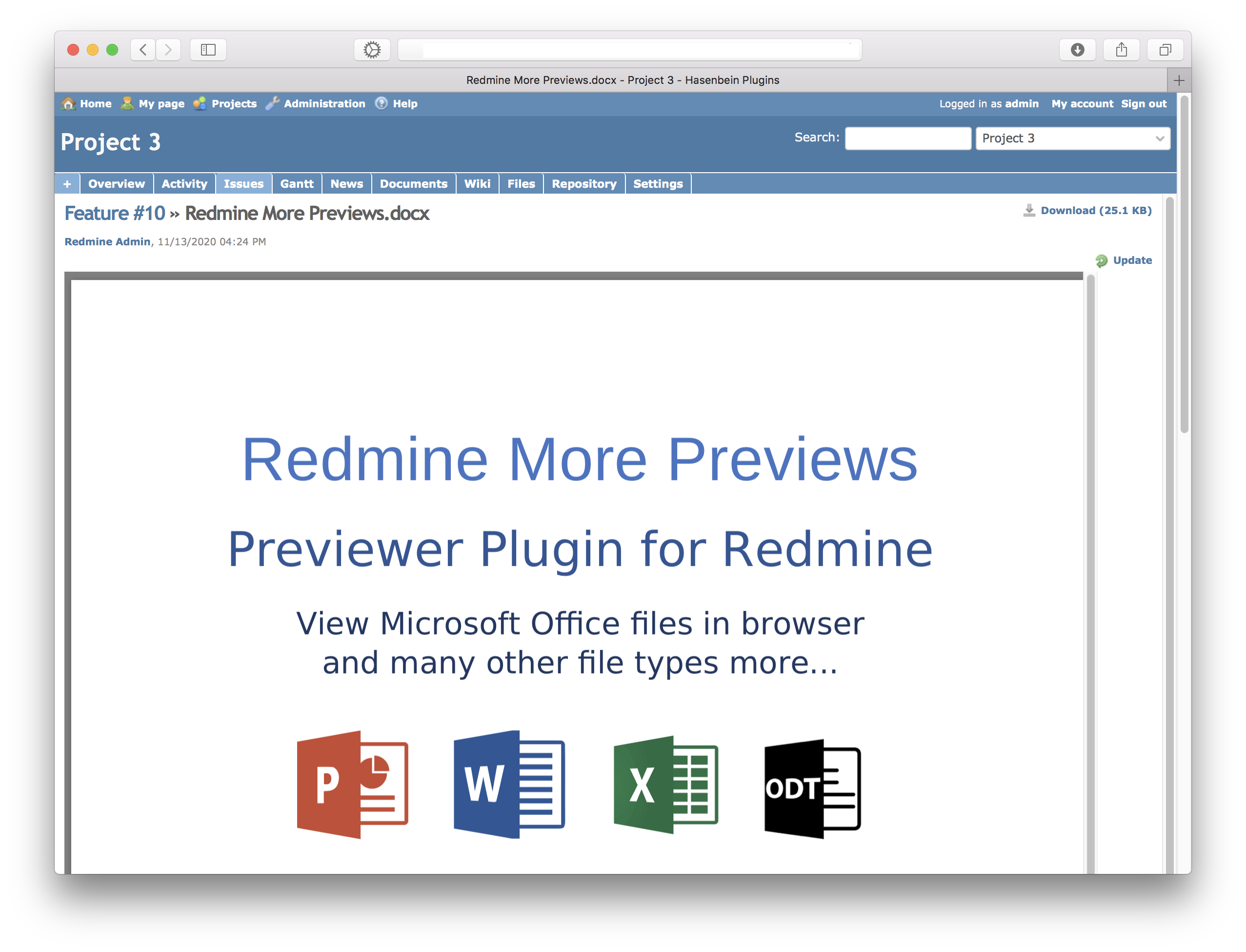The height and width of the screenshot is (952, 1246).
Task: Click the Project 3 header title
Action: click(111, 142)
